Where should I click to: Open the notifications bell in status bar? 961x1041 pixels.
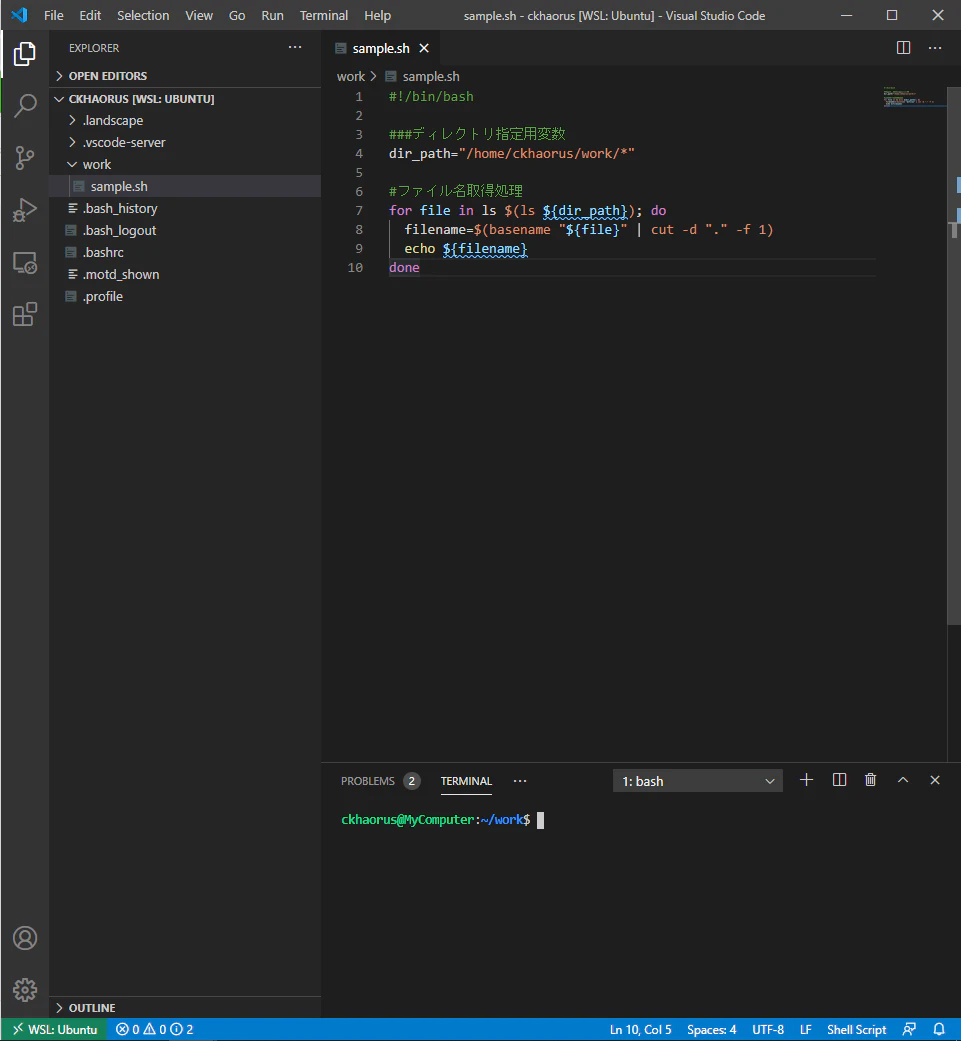pyautogui.click(x=939, y=1030)
